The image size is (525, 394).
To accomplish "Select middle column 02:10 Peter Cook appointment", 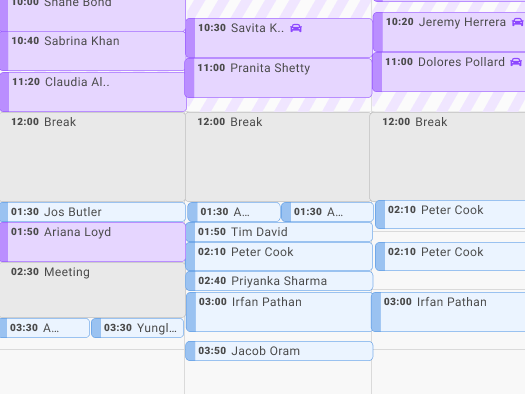I will point(279,256).
